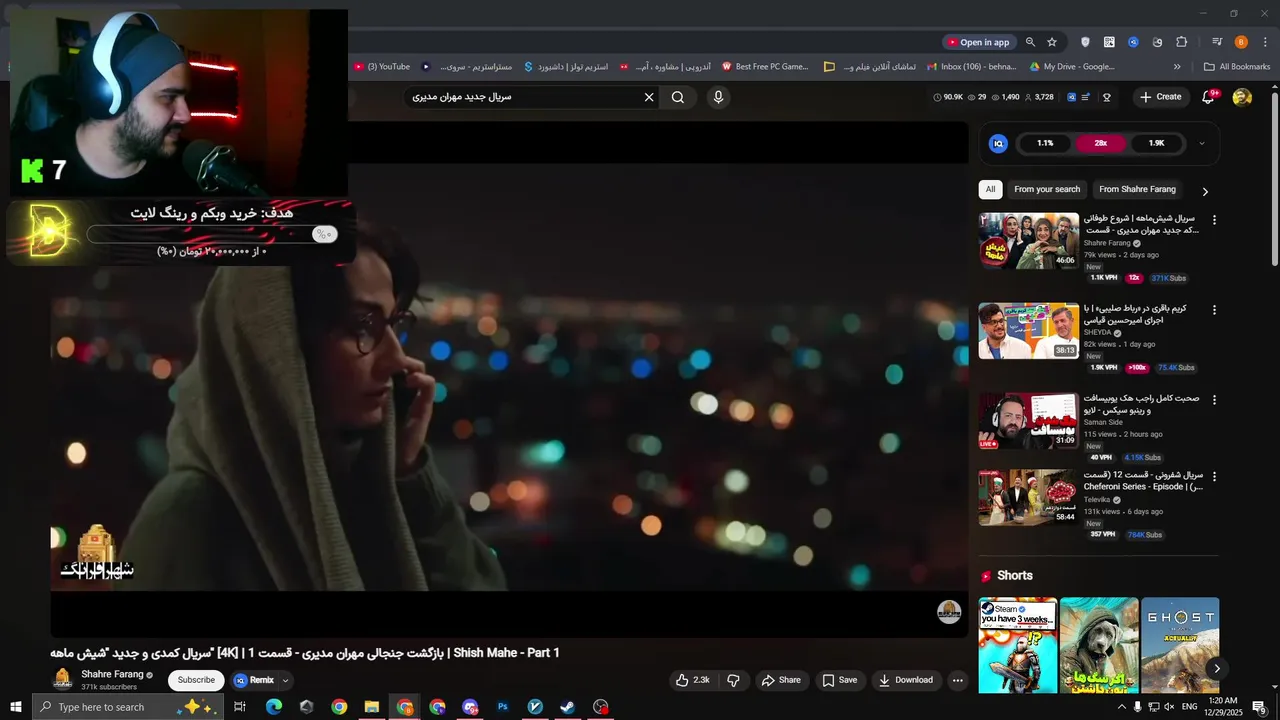1280x720 pixels.
Task: Open more actions ellipsis under video
Action: 958,680
